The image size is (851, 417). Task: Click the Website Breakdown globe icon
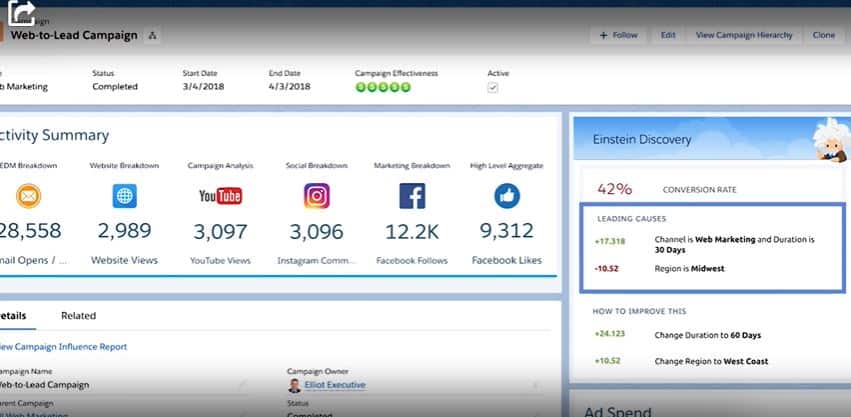[124, 196]
